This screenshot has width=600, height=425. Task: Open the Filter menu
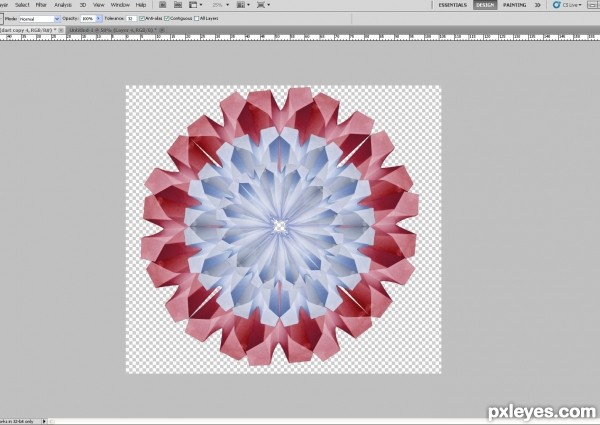(x=41, y=5)
